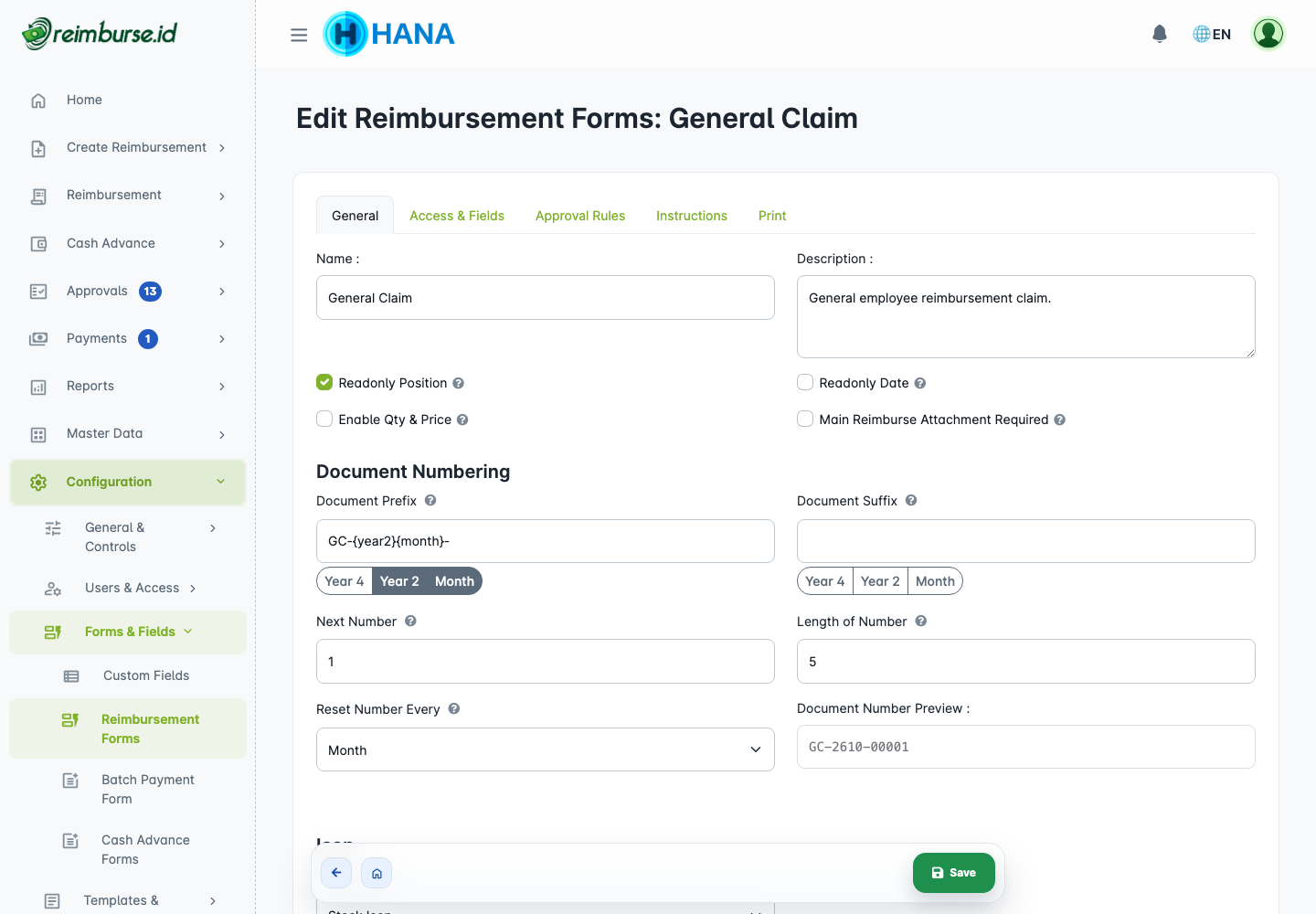
Task: Click the HANA logo
Action: (388, 34)
